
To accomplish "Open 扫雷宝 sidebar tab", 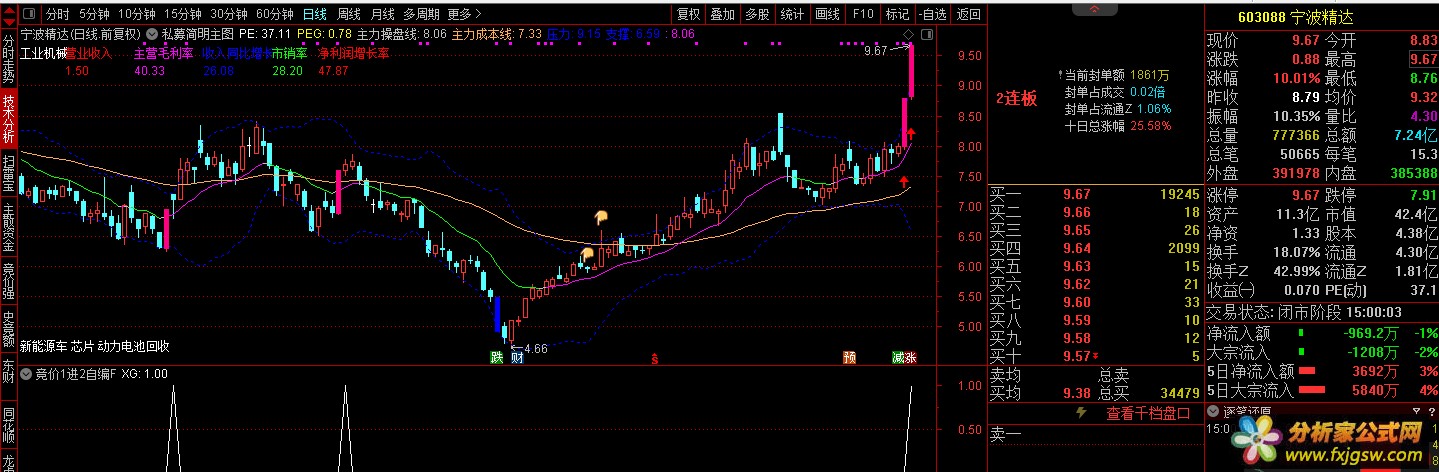I will point(8,173).
